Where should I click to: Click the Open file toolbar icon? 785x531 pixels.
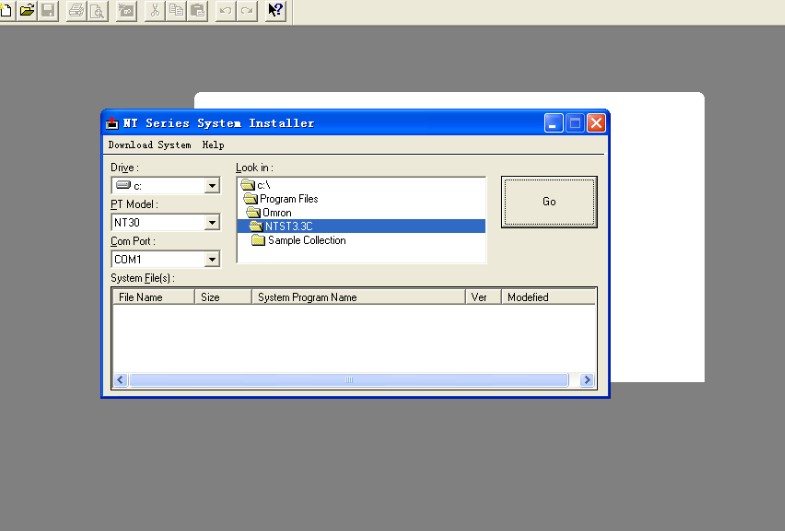click(25, 11)
